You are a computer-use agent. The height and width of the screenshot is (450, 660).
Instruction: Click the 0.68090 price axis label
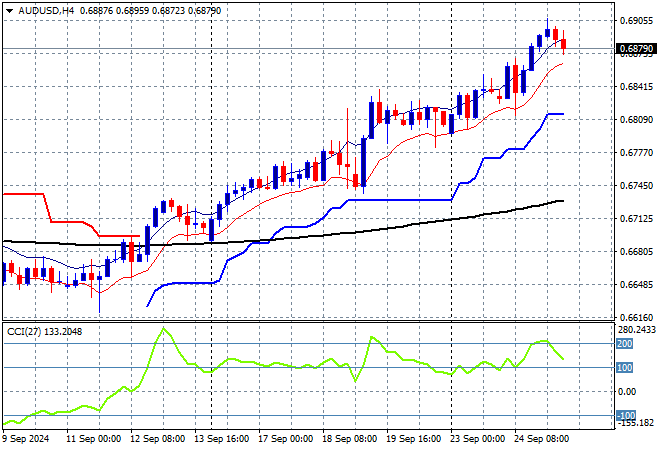click(636, 120)
